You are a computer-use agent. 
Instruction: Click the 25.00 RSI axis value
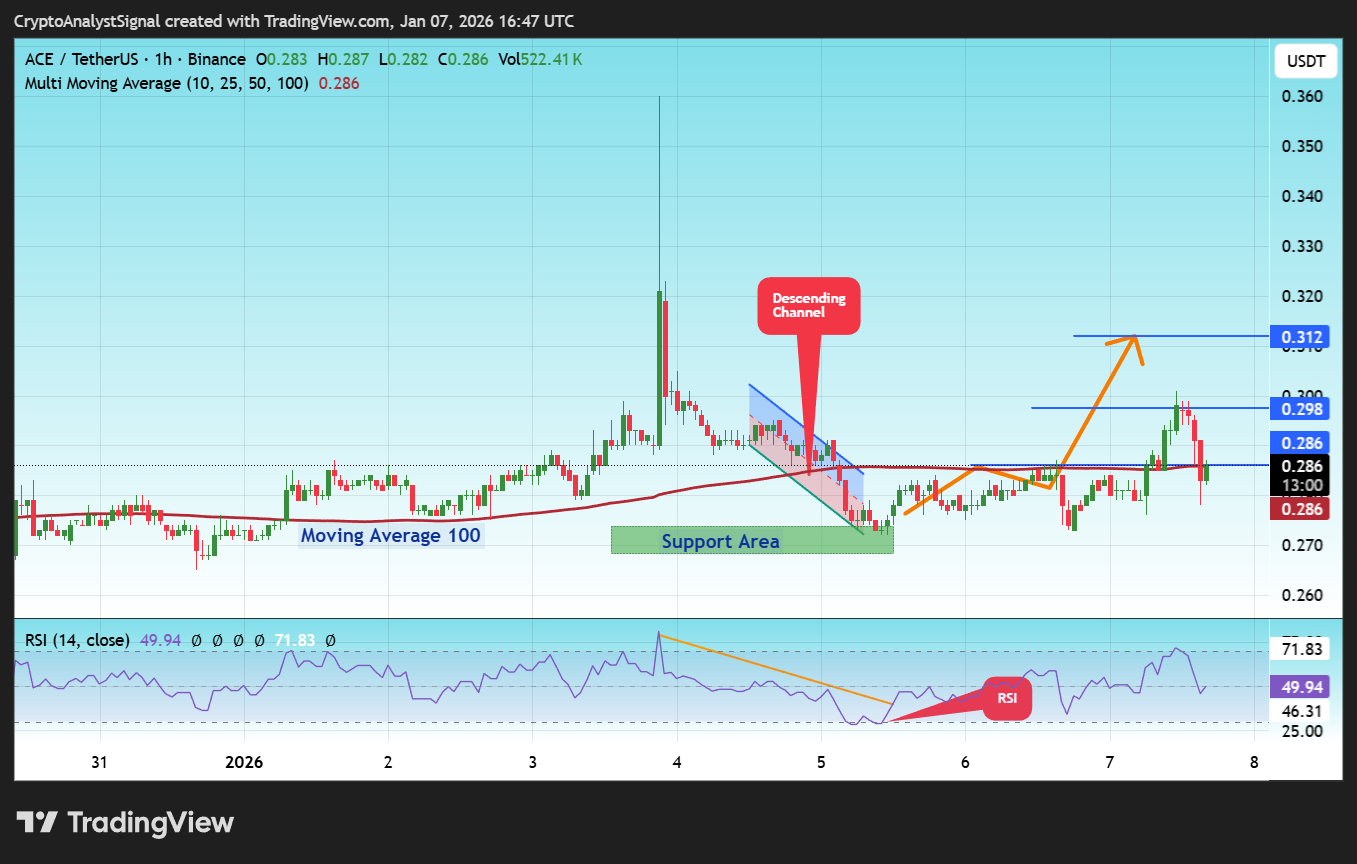[x=1303, y=731]
